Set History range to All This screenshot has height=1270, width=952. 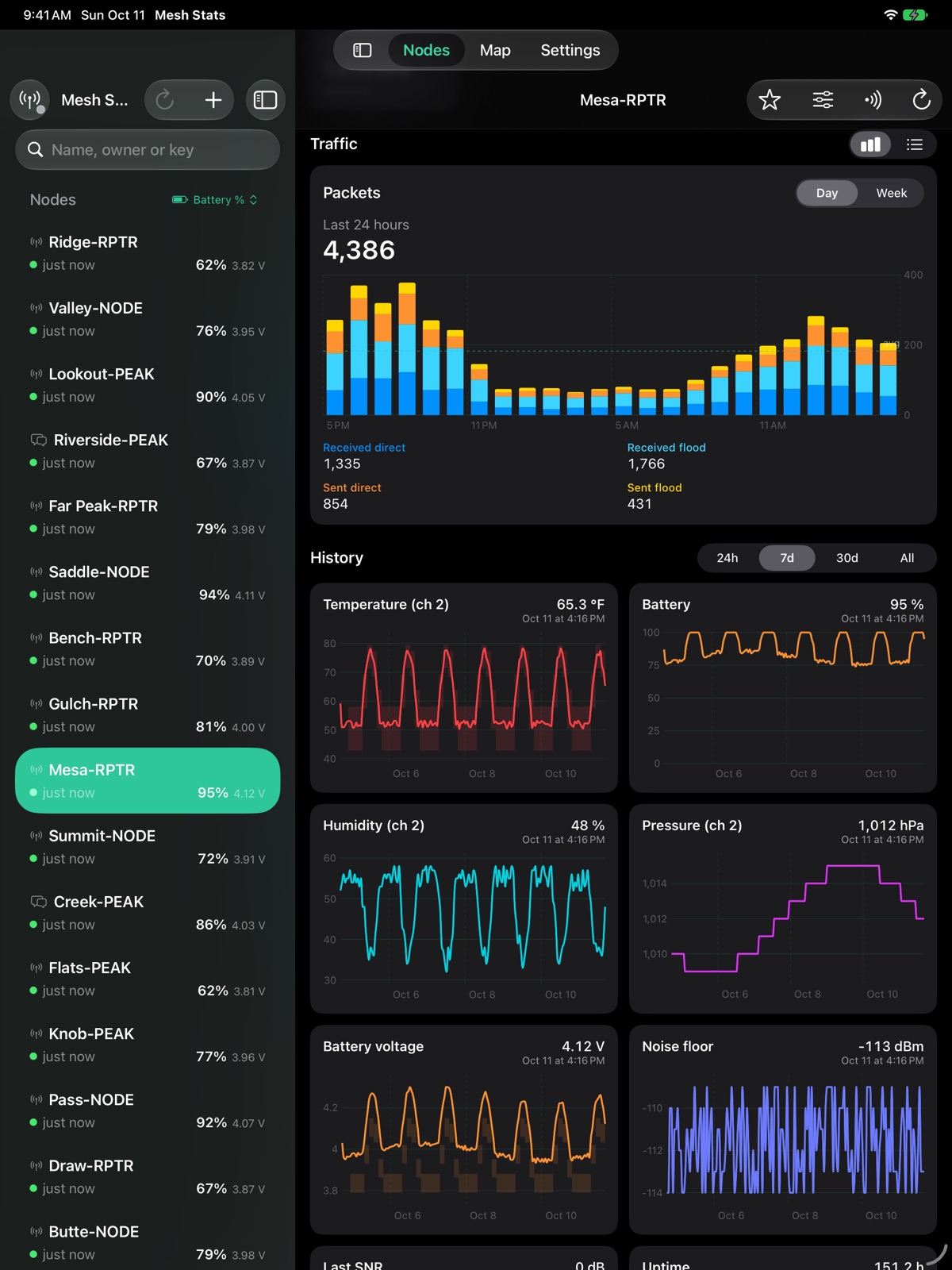tap(907, 558)
